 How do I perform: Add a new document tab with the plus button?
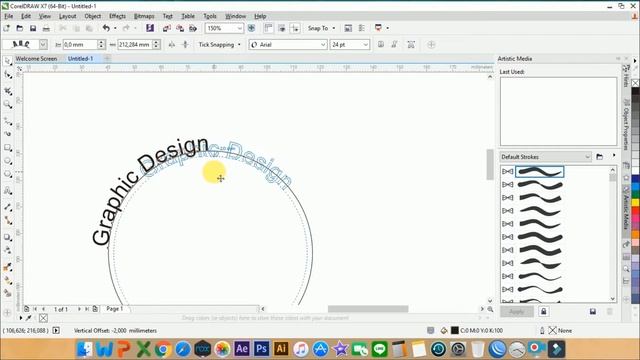click(x=107, y=59)
